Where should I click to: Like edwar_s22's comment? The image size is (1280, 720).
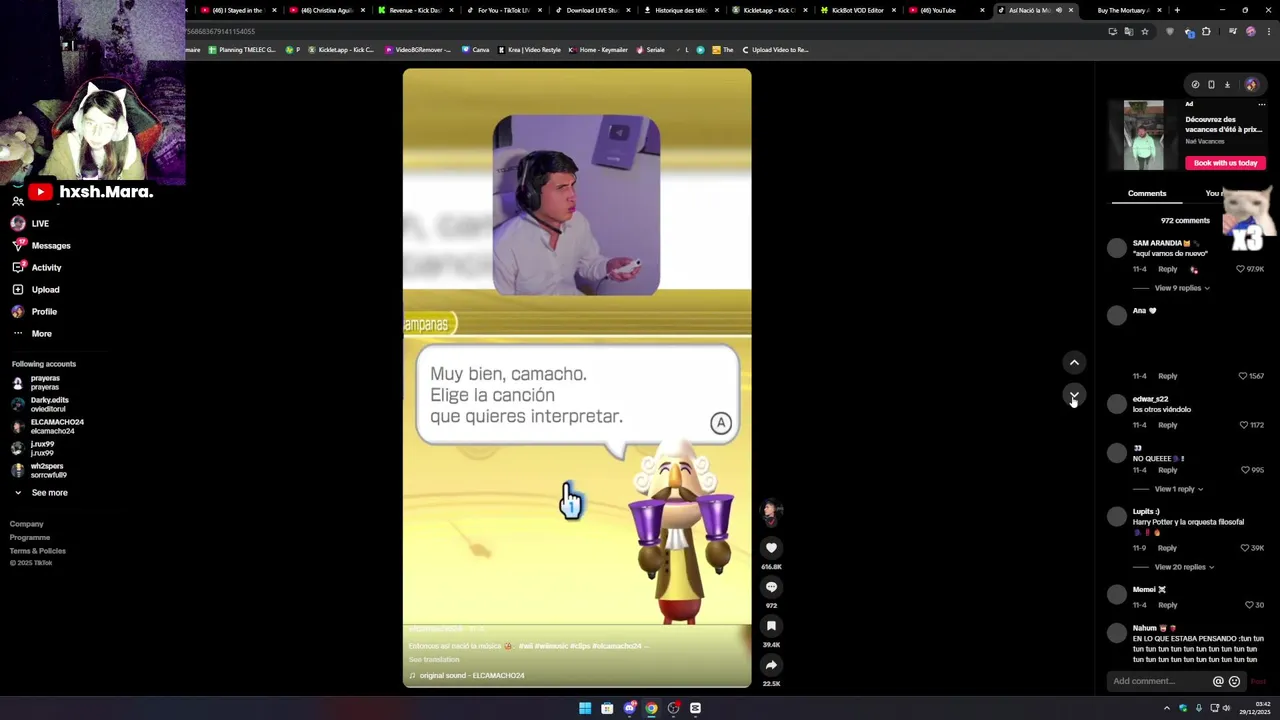click(1243, 425)
